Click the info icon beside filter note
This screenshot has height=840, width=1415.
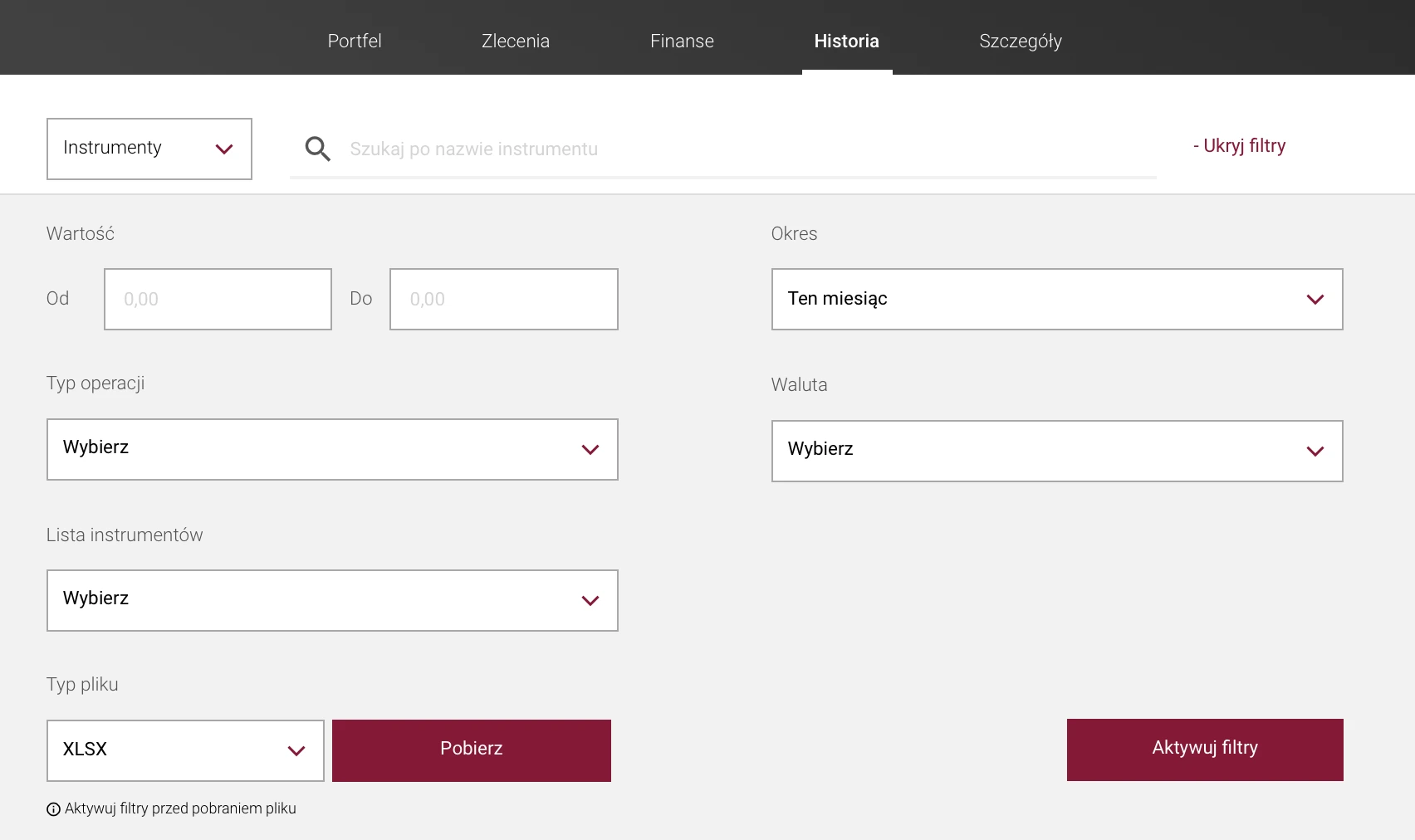[53, 809]
